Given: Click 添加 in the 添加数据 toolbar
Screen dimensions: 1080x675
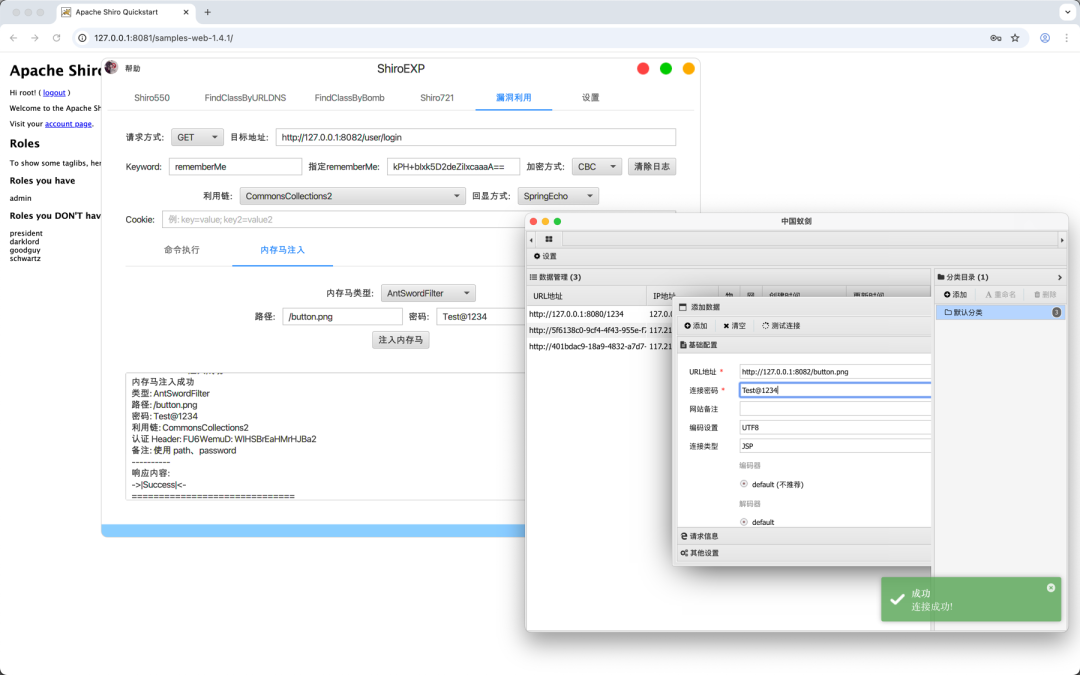Looking at the screenshot, I should (x=696, y=326).
